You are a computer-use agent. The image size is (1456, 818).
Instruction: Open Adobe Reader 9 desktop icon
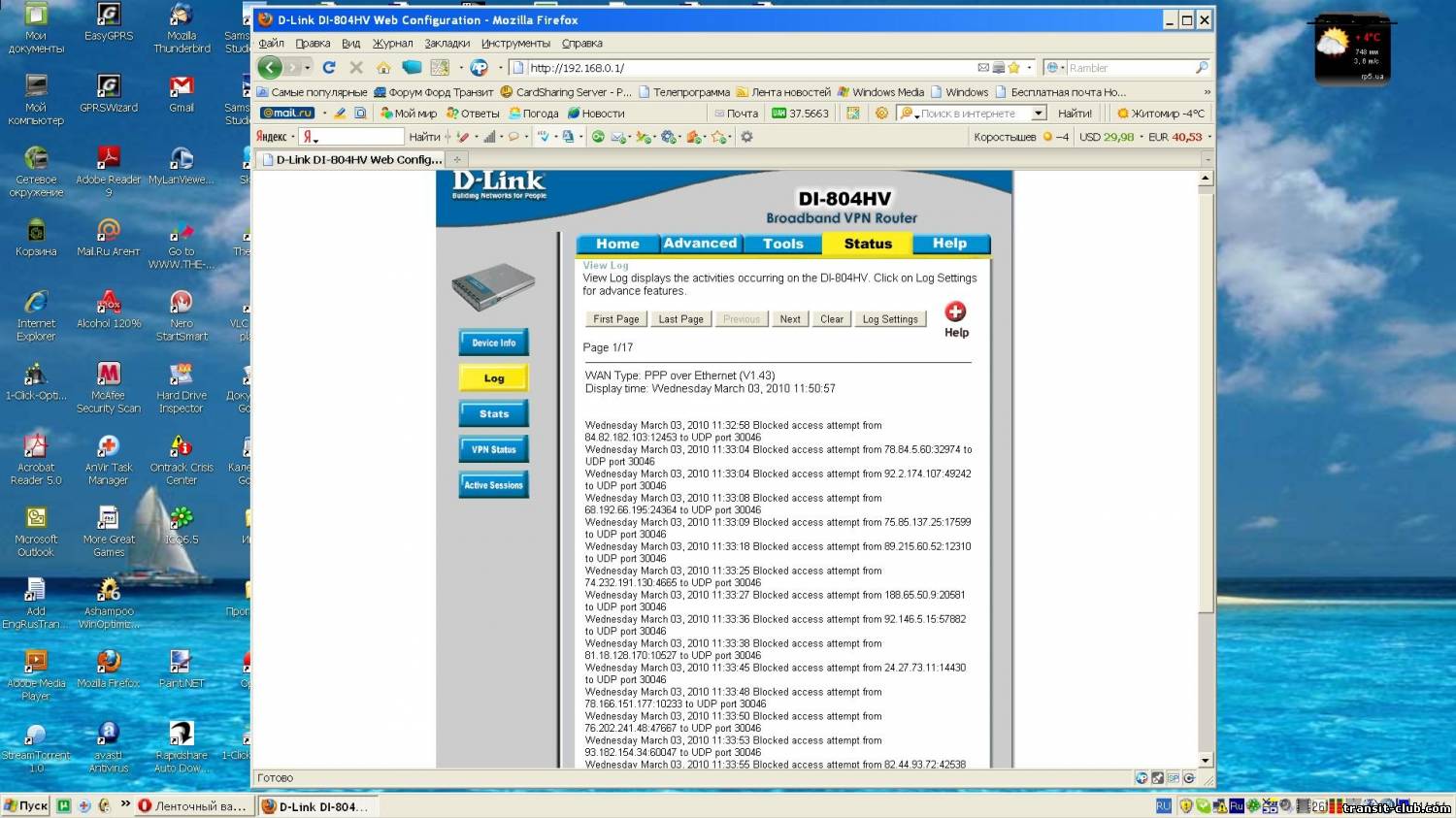pyautogui.click(x=109, y=172)
